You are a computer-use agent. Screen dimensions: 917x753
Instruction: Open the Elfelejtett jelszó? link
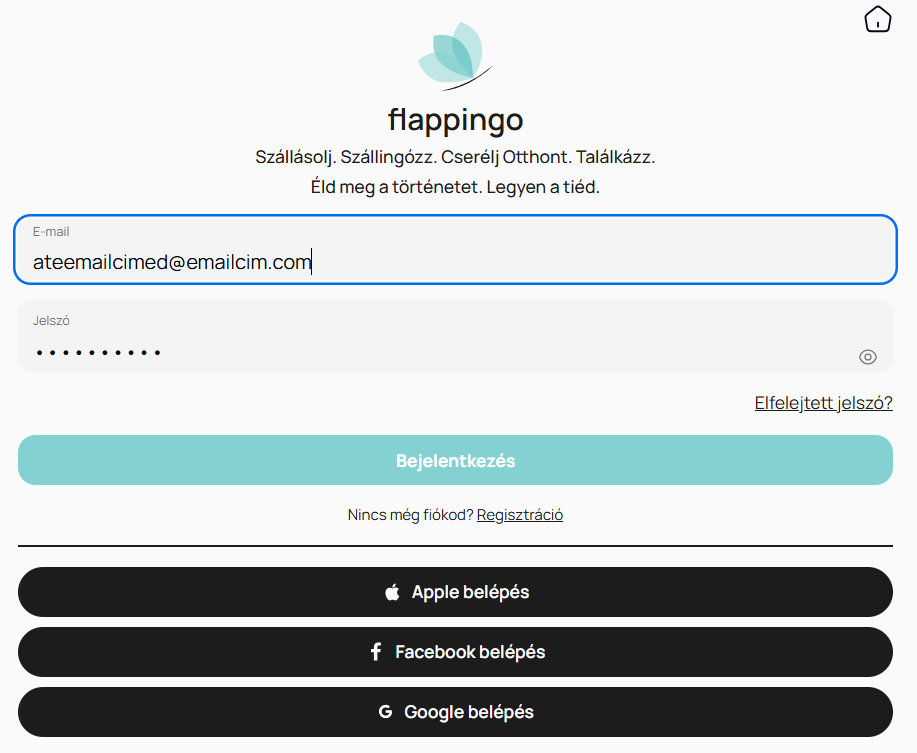[x=823, y=403]
